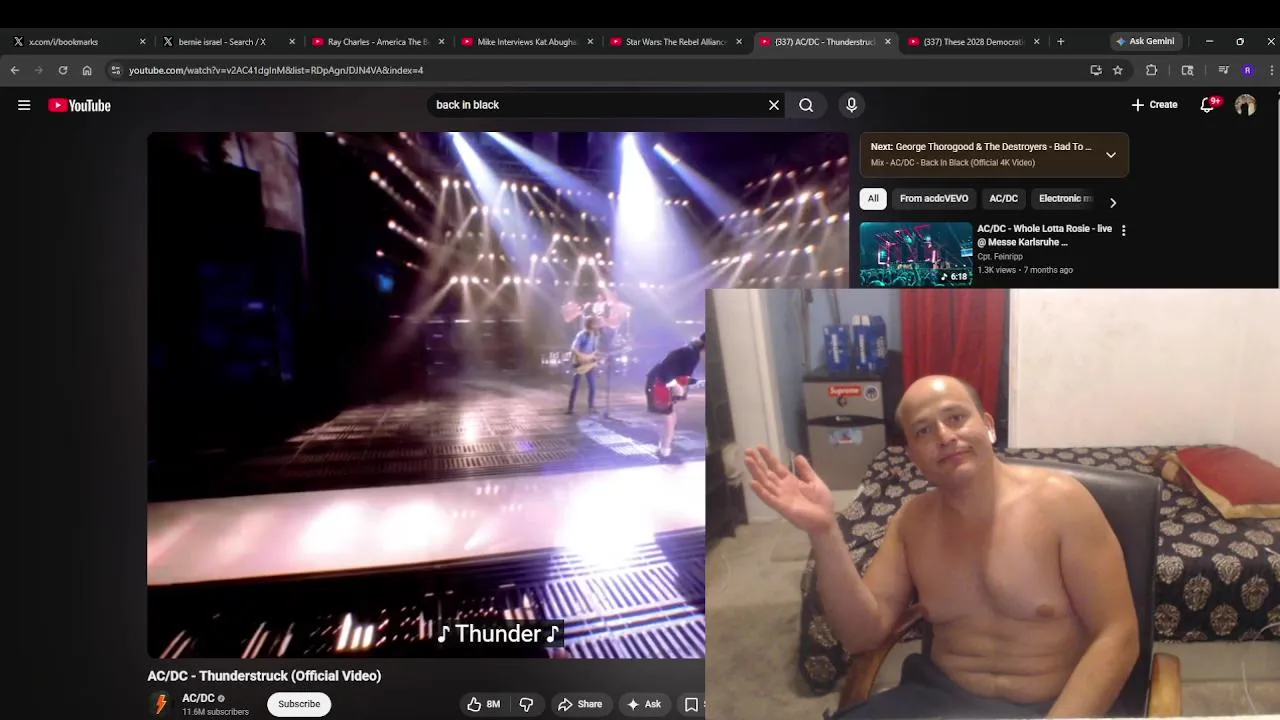Dislike the Thunderstruck video
Screen dimensions: 1280x720
pos(526,704)
